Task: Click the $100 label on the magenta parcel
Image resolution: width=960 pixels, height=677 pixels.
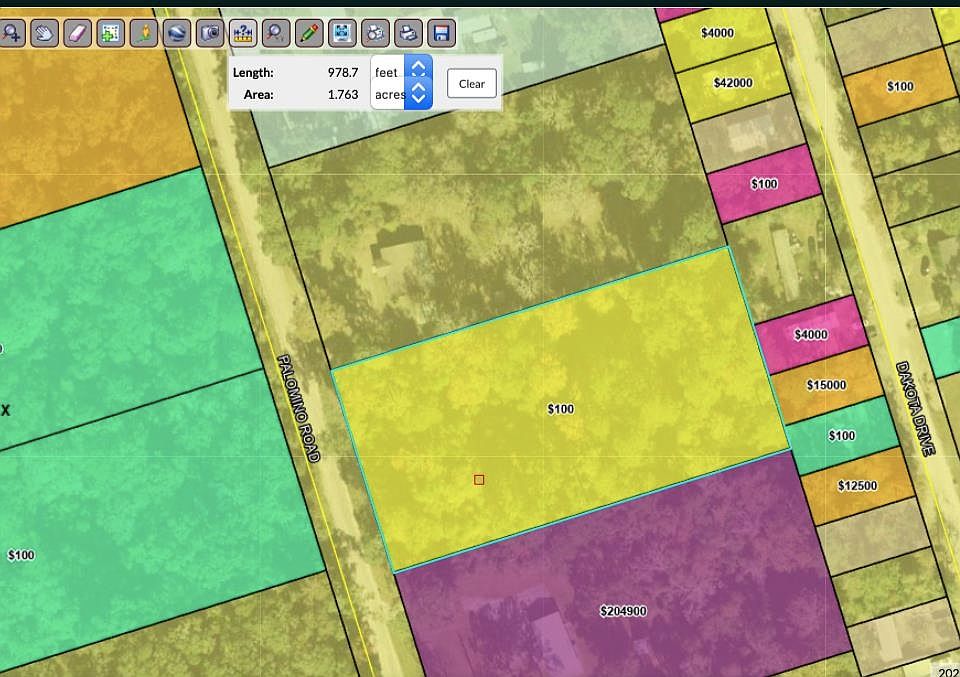Action: [764, 184]
